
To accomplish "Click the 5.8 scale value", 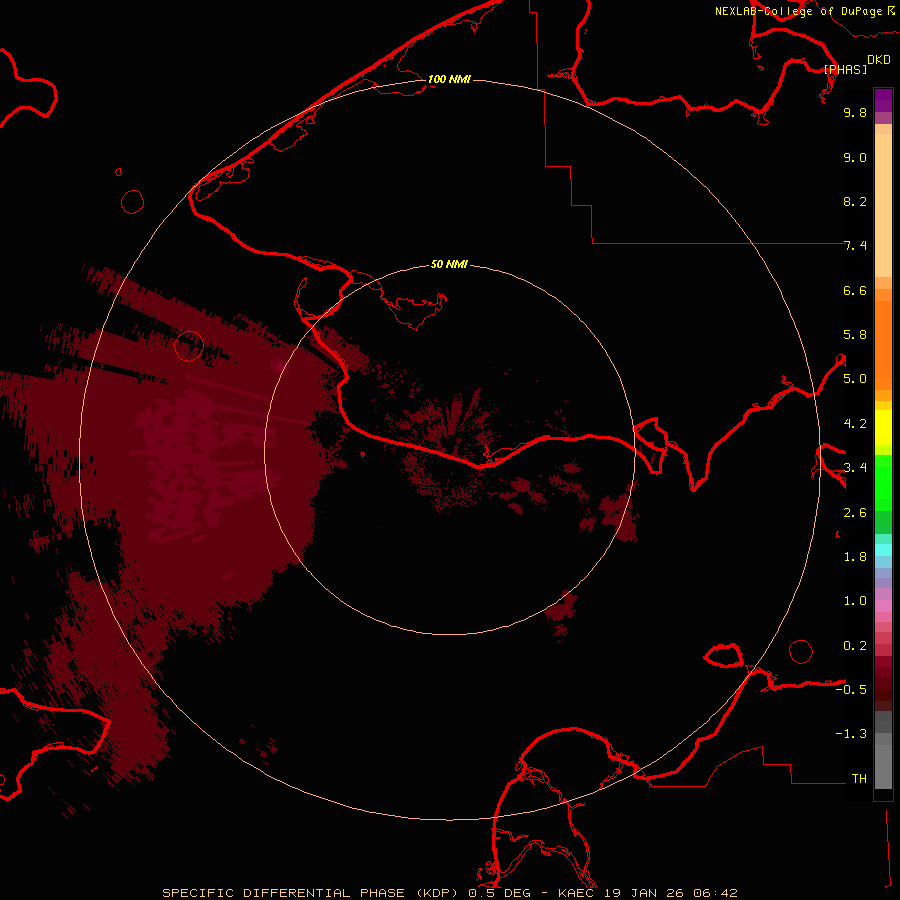I will point(855,335).
